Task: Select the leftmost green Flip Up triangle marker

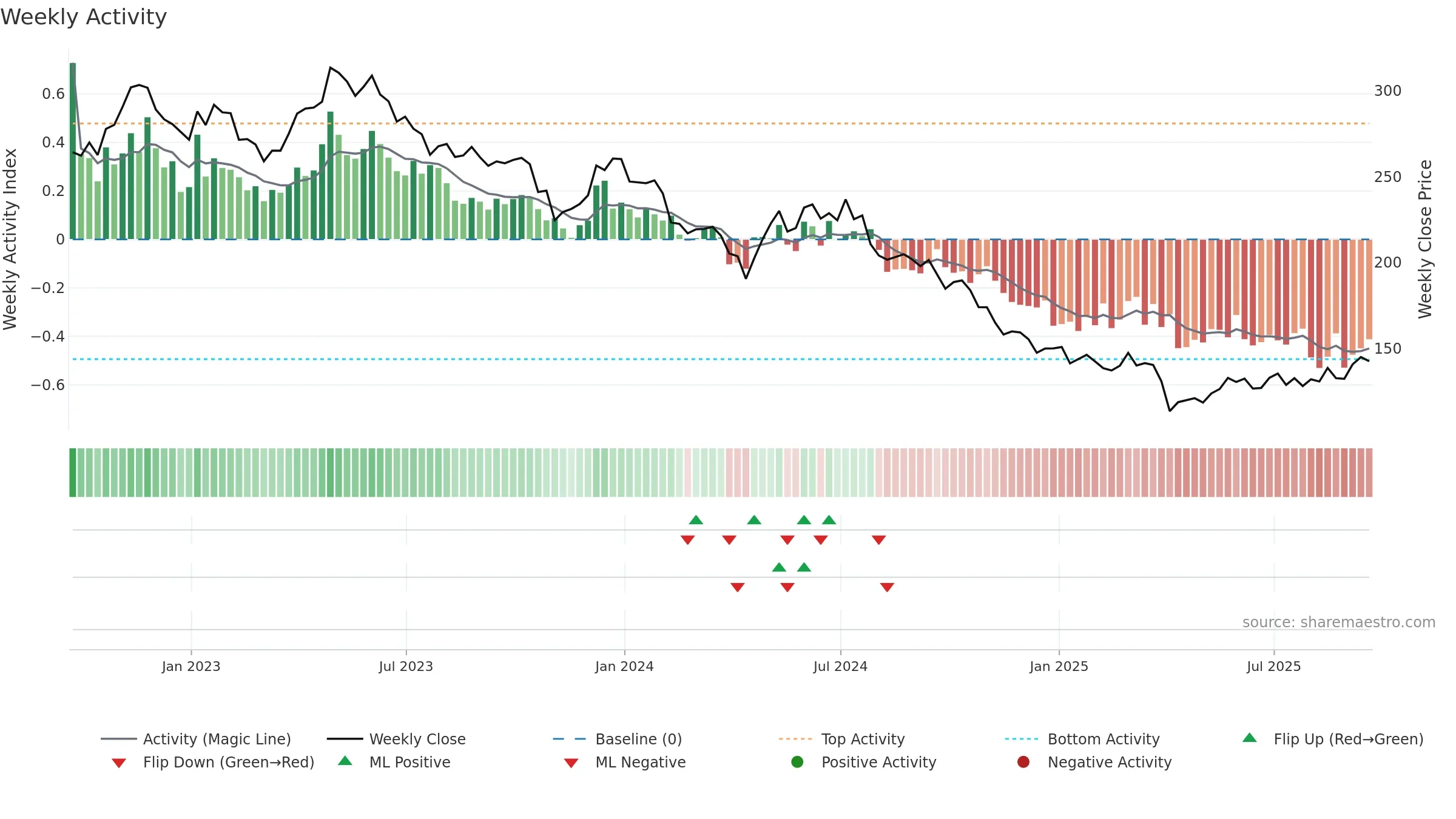Action: (x=696, y=520)
